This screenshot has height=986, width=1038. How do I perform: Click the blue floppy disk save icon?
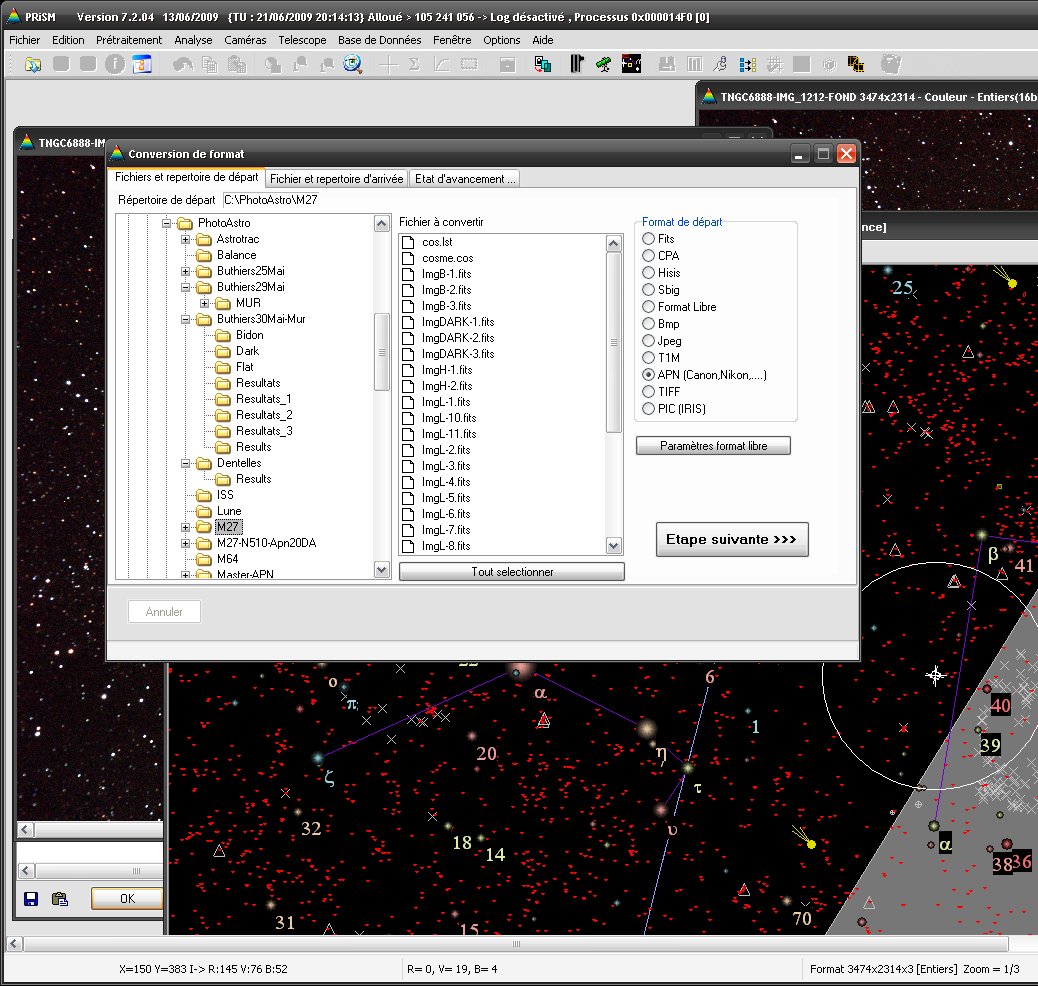coord(31,898)
